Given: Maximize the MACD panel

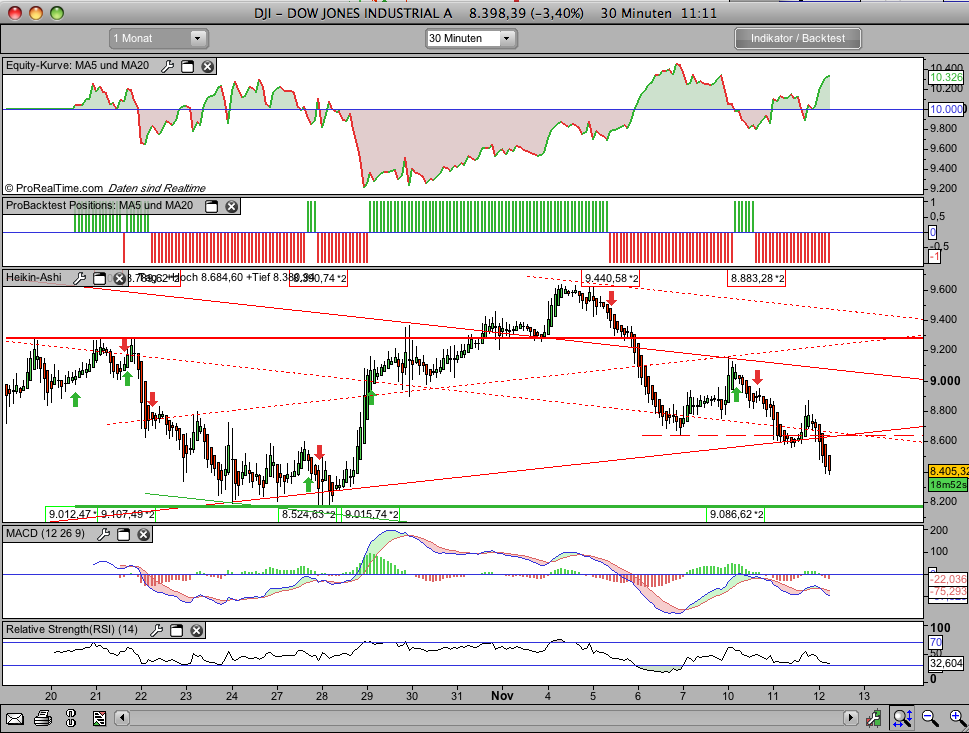Looking at the screenshot, I should click(x=124, y=534).
